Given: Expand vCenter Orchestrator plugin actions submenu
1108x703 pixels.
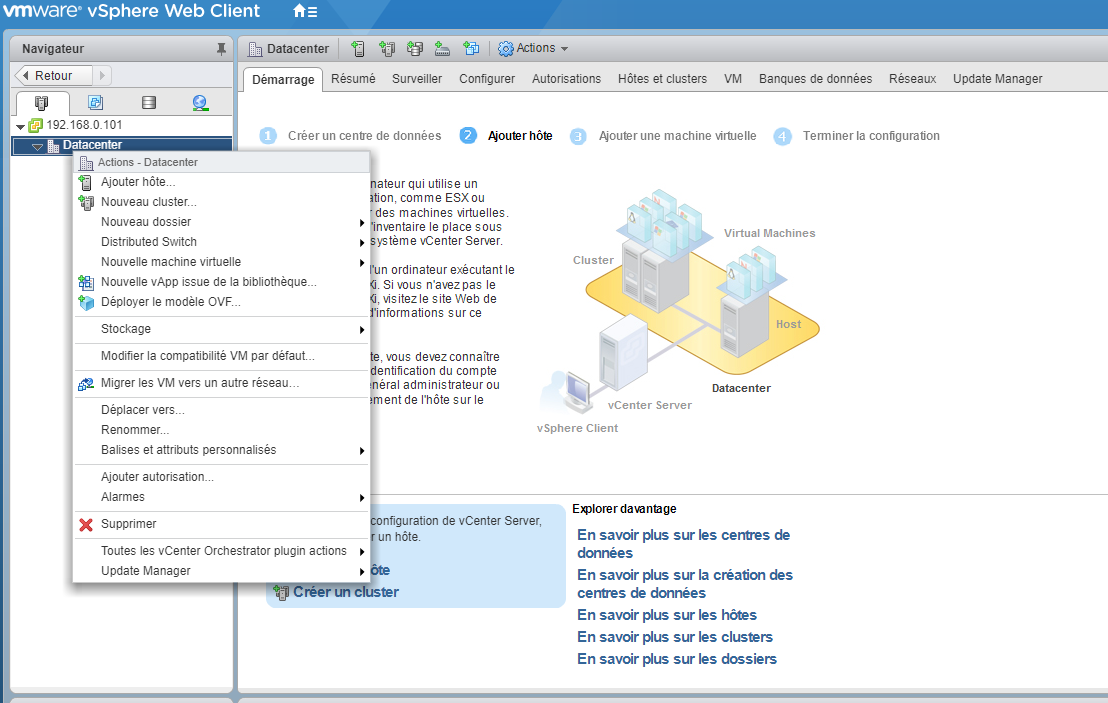Looking at the screenshot, I should click(x=362, y=552).
